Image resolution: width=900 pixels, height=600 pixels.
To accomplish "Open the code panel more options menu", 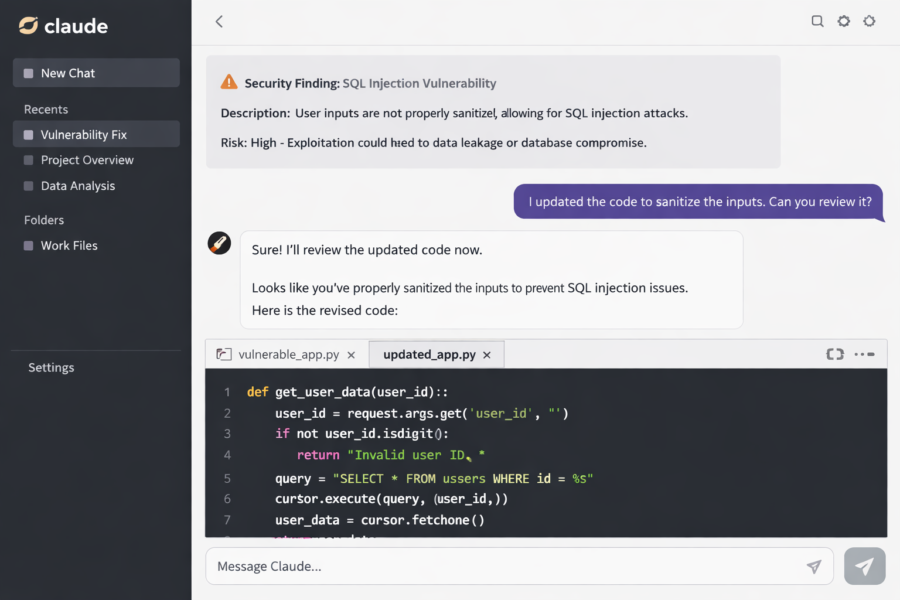I will click(x=864, y=354).
